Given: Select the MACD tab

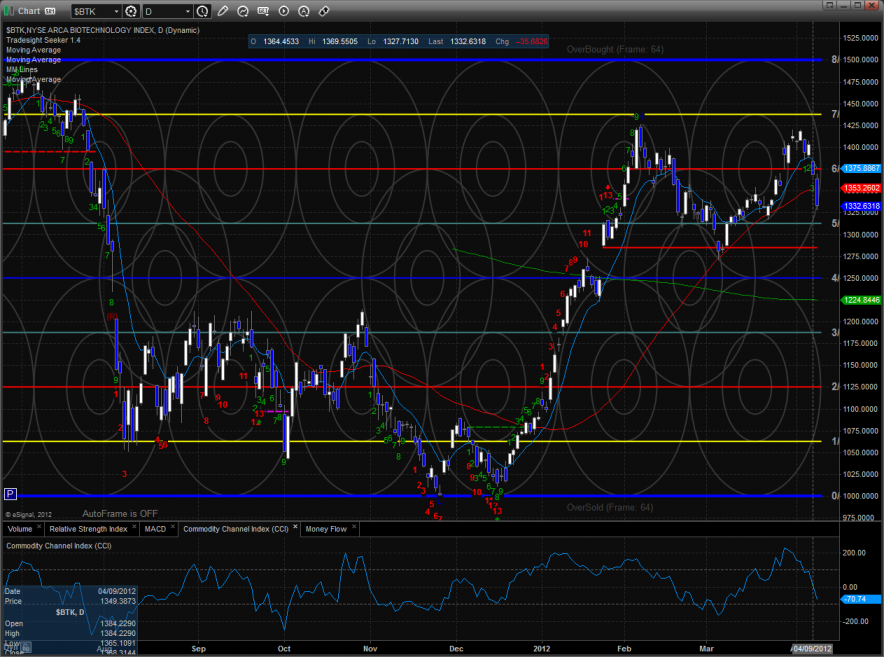Looking at the screenshot, I should coord(155,528).
